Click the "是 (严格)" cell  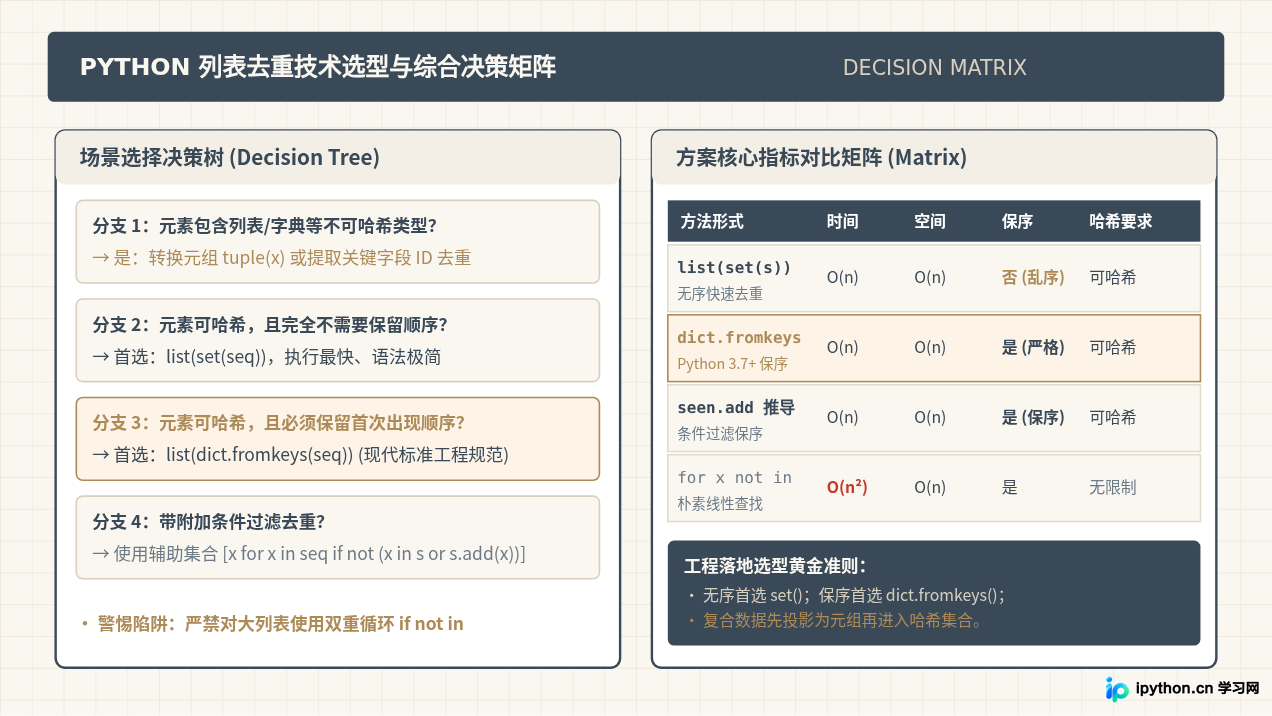point(1033,348)
